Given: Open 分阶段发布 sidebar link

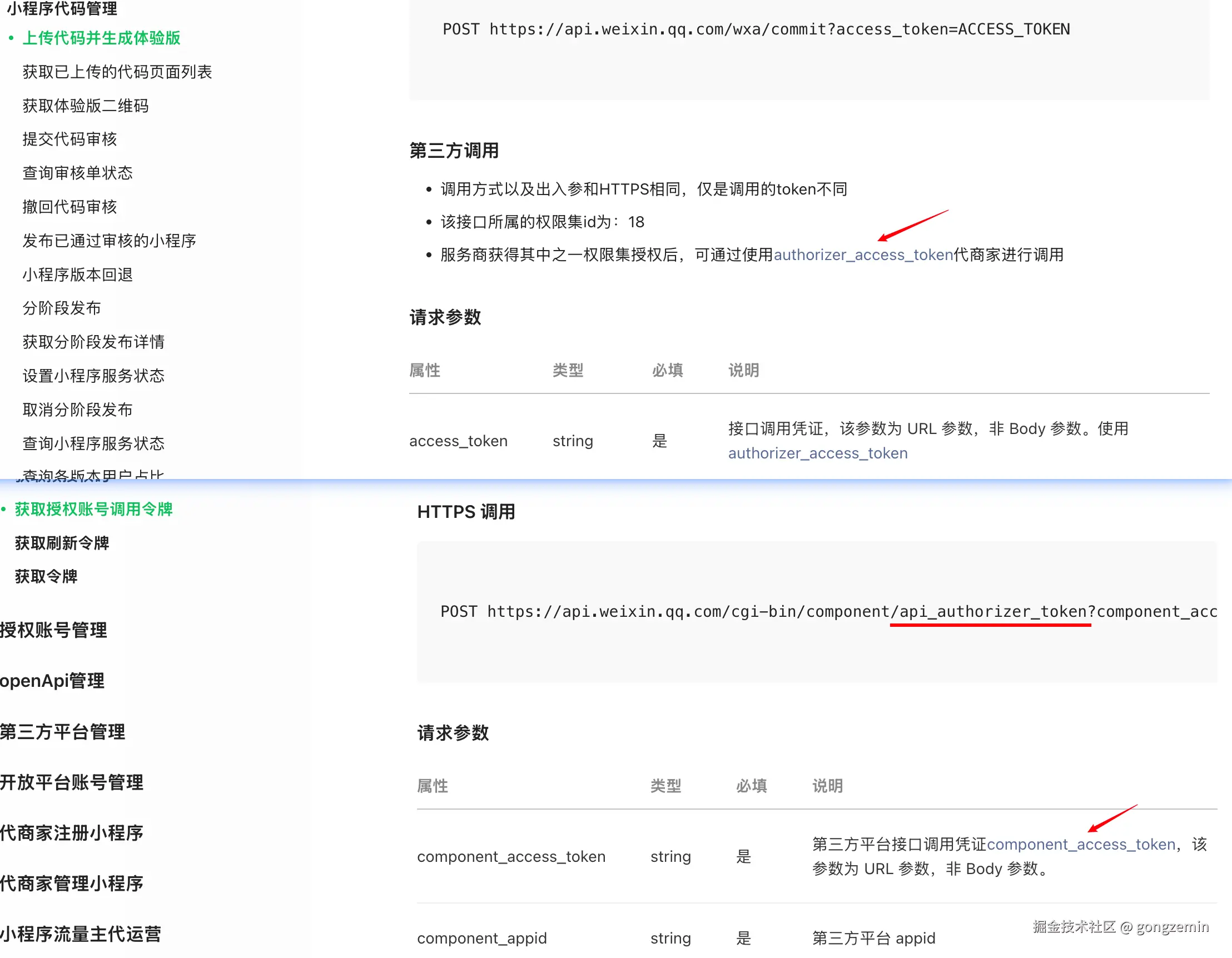Looking at the screenshot, I should (62, 308).
